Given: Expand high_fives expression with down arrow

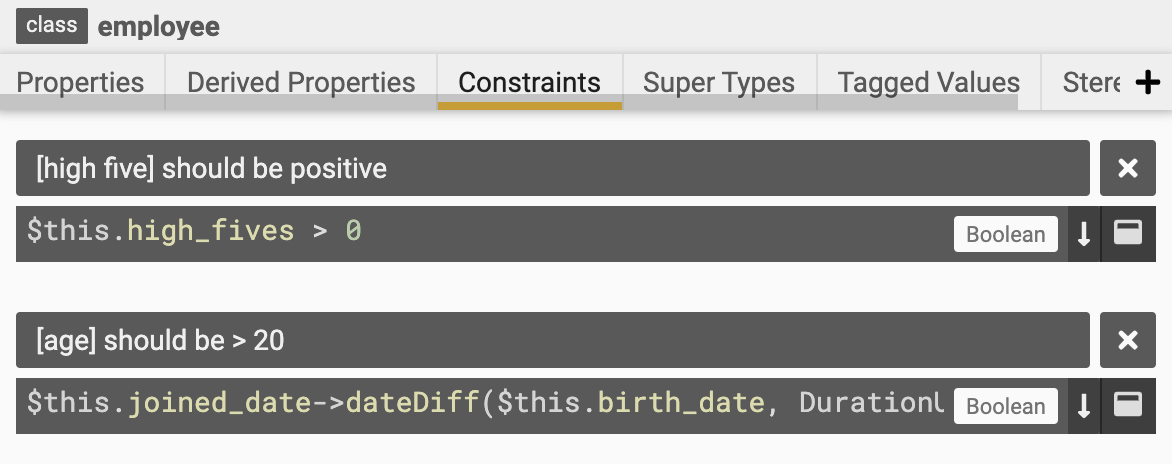Looking at the screenshot, I should click(x=1084, y=234).
